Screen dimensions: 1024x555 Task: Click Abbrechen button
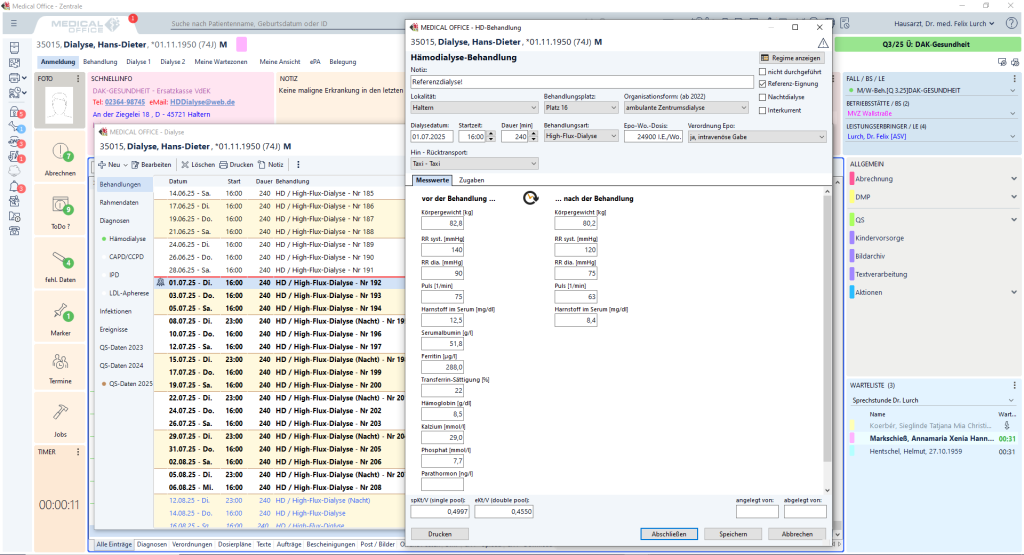pos(797,534)
